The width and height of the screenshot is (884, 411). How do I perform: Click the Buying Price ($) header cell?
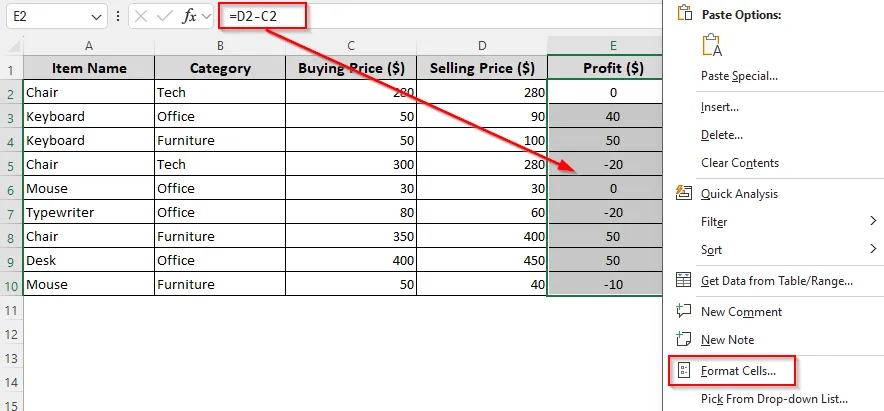click(x=351, y=68)
